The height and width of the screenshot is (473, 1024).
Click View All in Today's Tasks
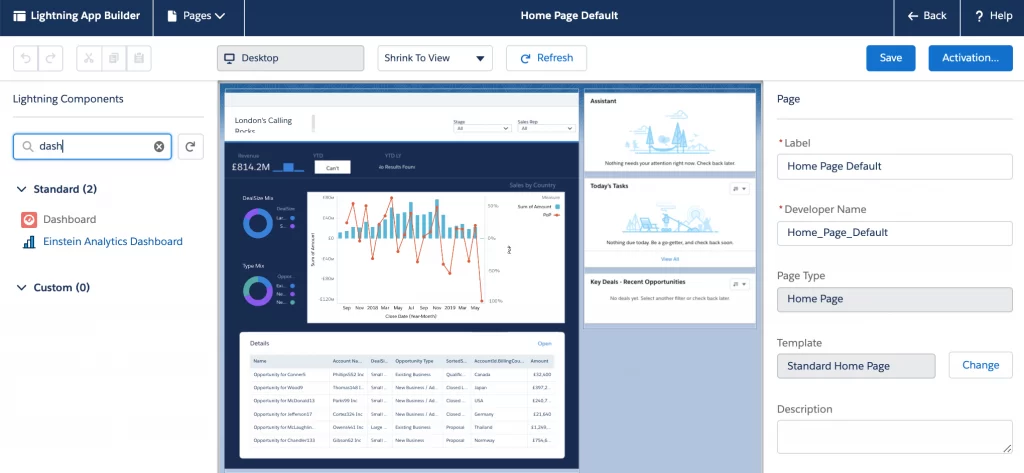coord(670,259)
